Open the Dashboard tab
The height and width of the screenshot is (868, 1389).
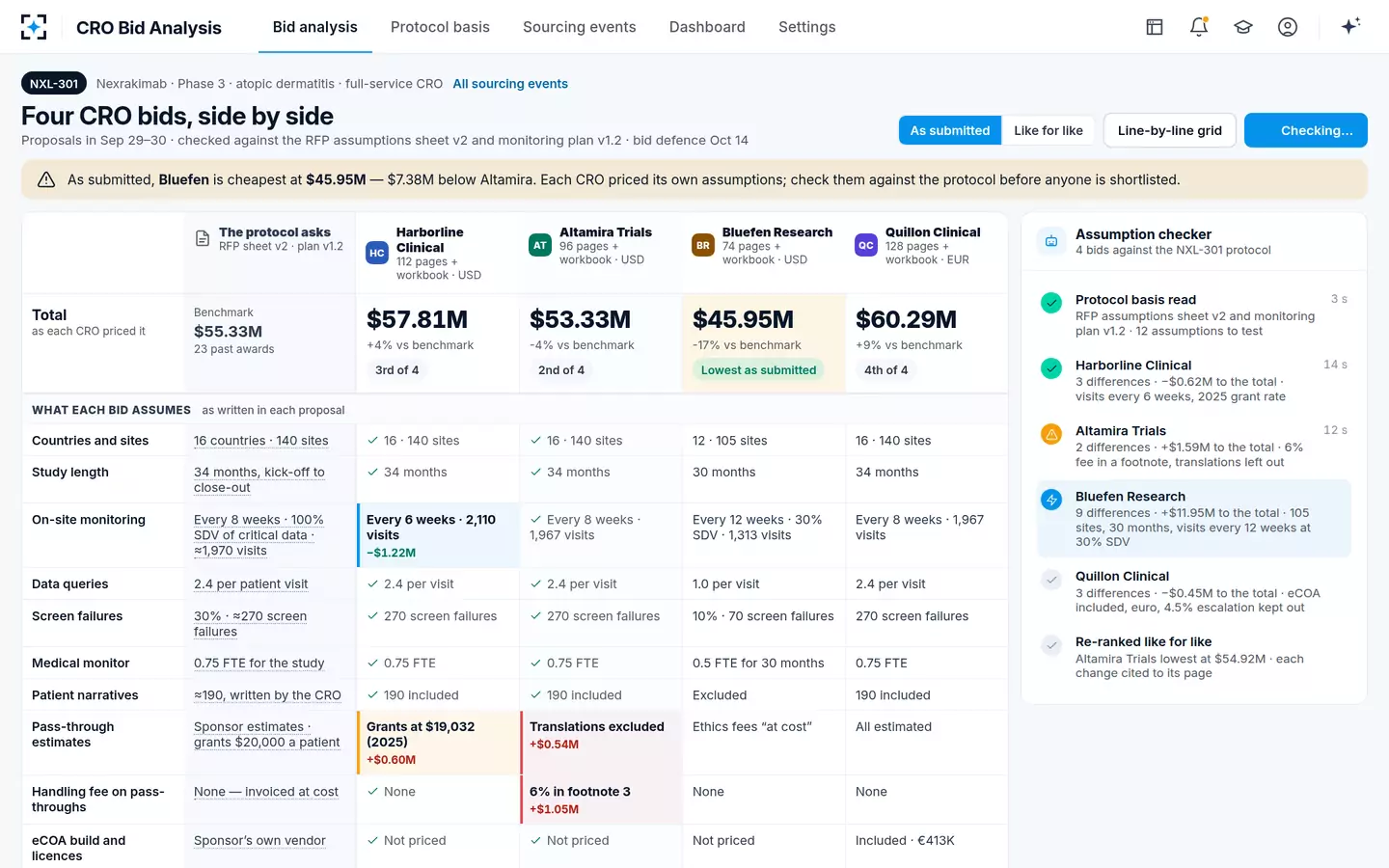[707, 27]
